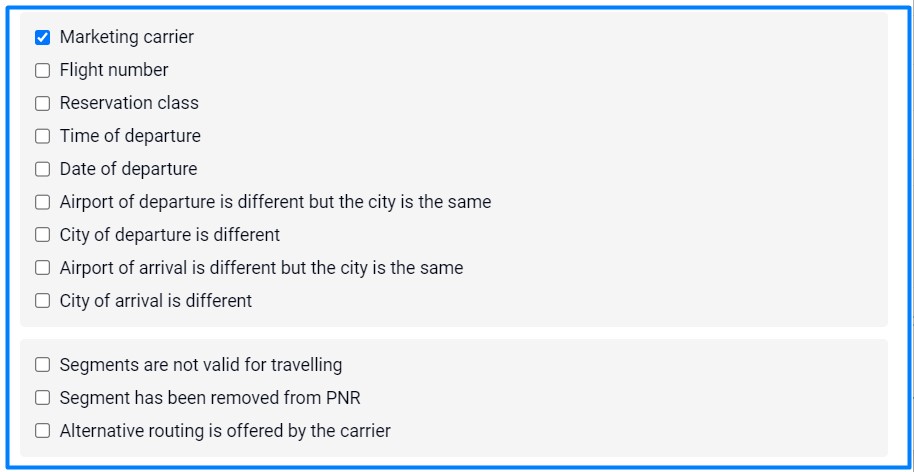Click the 'Flight number' label text
The height and width of the screenshot is (472, 914).
click(x=114, y=70)
